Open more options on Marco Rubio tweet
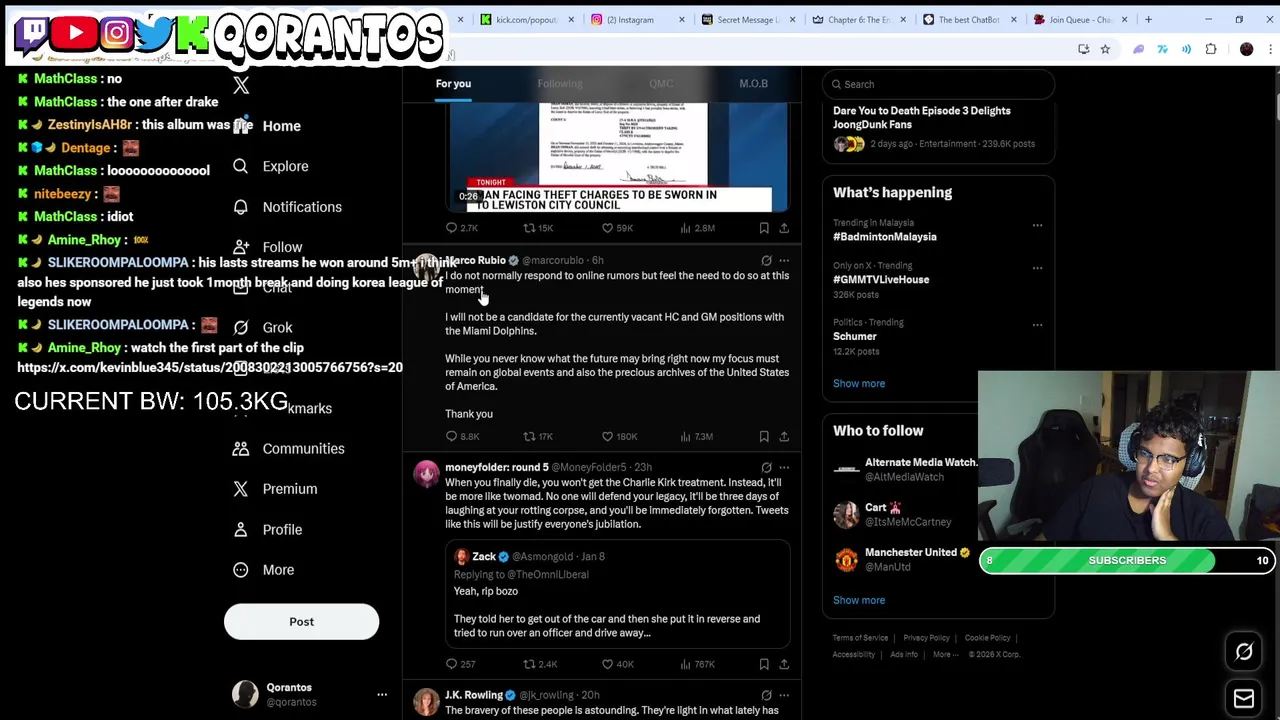This screenshot has height=720, width=1280. coord(784,261)
